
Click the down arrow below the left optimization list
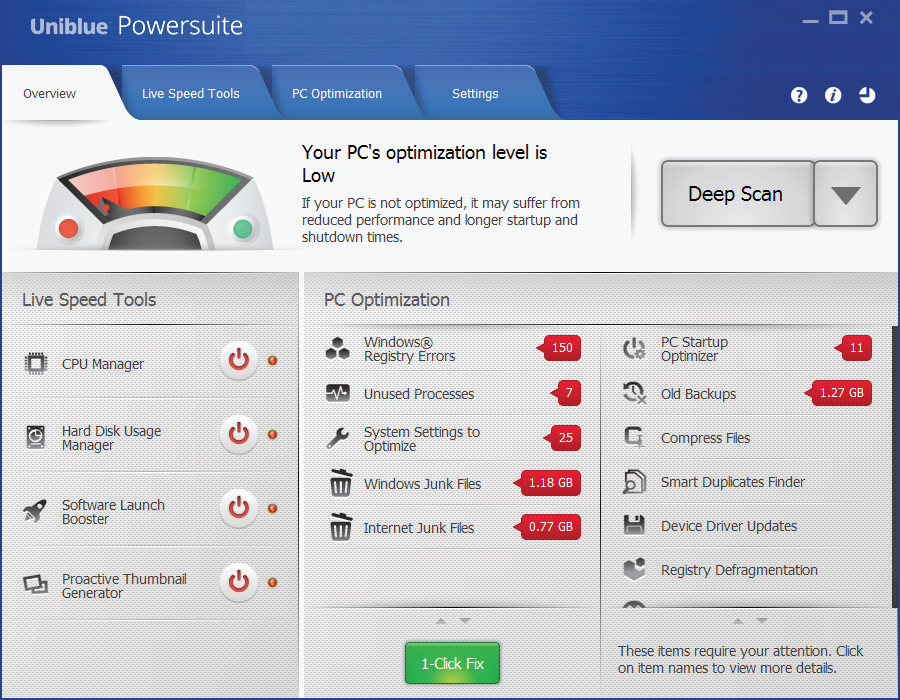point(465,621)
